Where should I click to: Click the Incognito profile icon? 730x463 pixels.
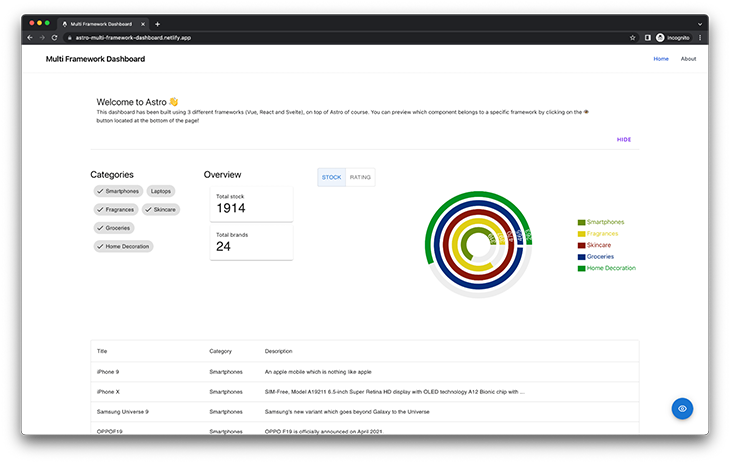661,37
